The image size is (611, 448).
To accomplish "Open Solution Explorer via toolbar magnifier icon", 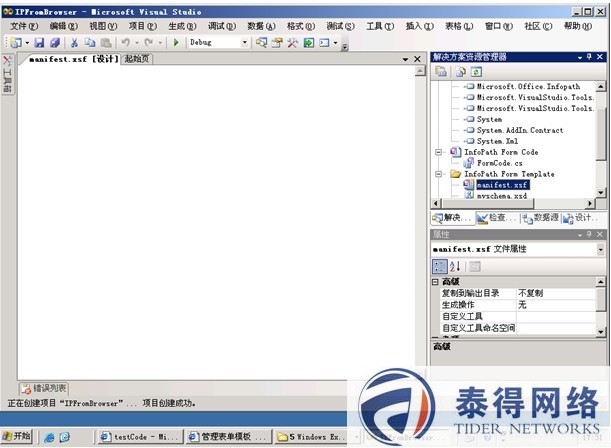I will pyautogui.click(x=261, y=42).
